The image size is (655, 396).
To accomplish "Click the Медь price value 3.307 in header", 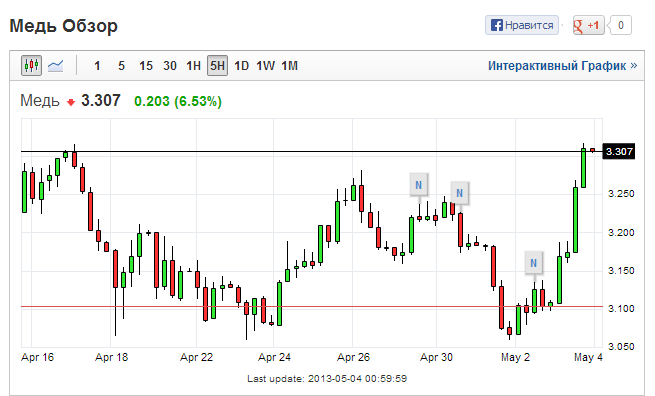I will 101,101.
